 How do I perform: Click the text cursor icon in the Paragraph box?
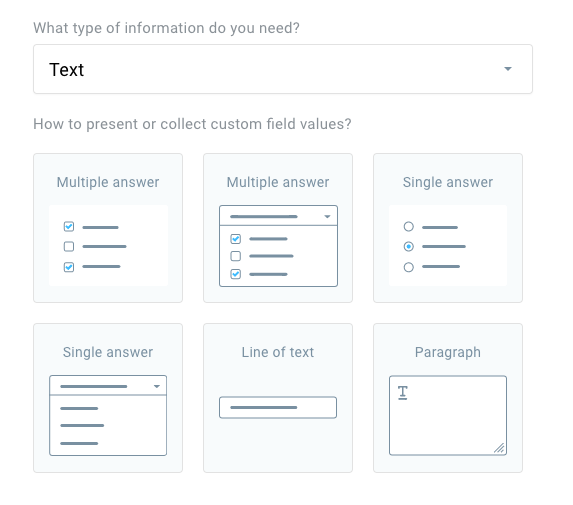click(402, 393)
